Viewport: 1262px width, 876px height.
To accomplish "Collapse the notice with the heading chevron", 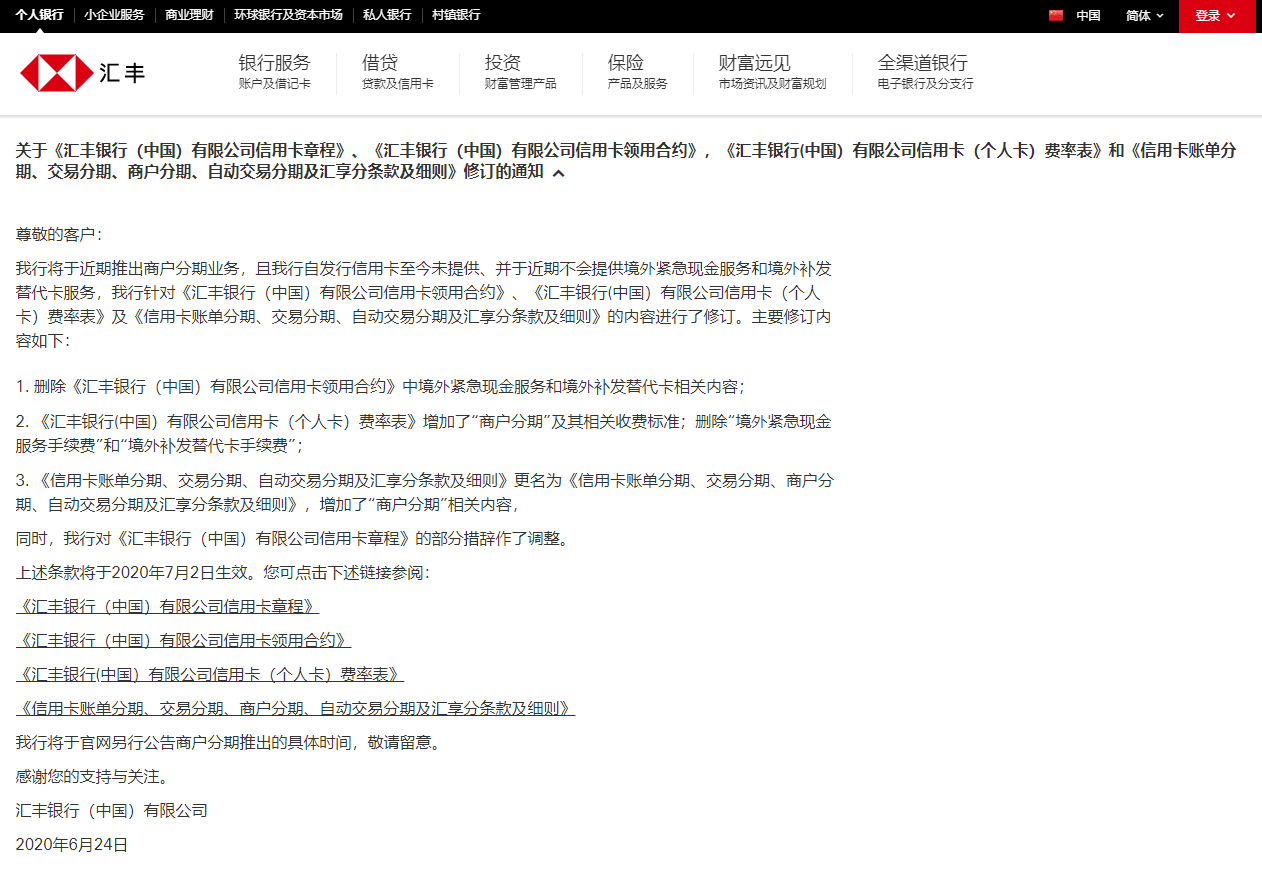I will pyautogui.click(x=558, y=173).
